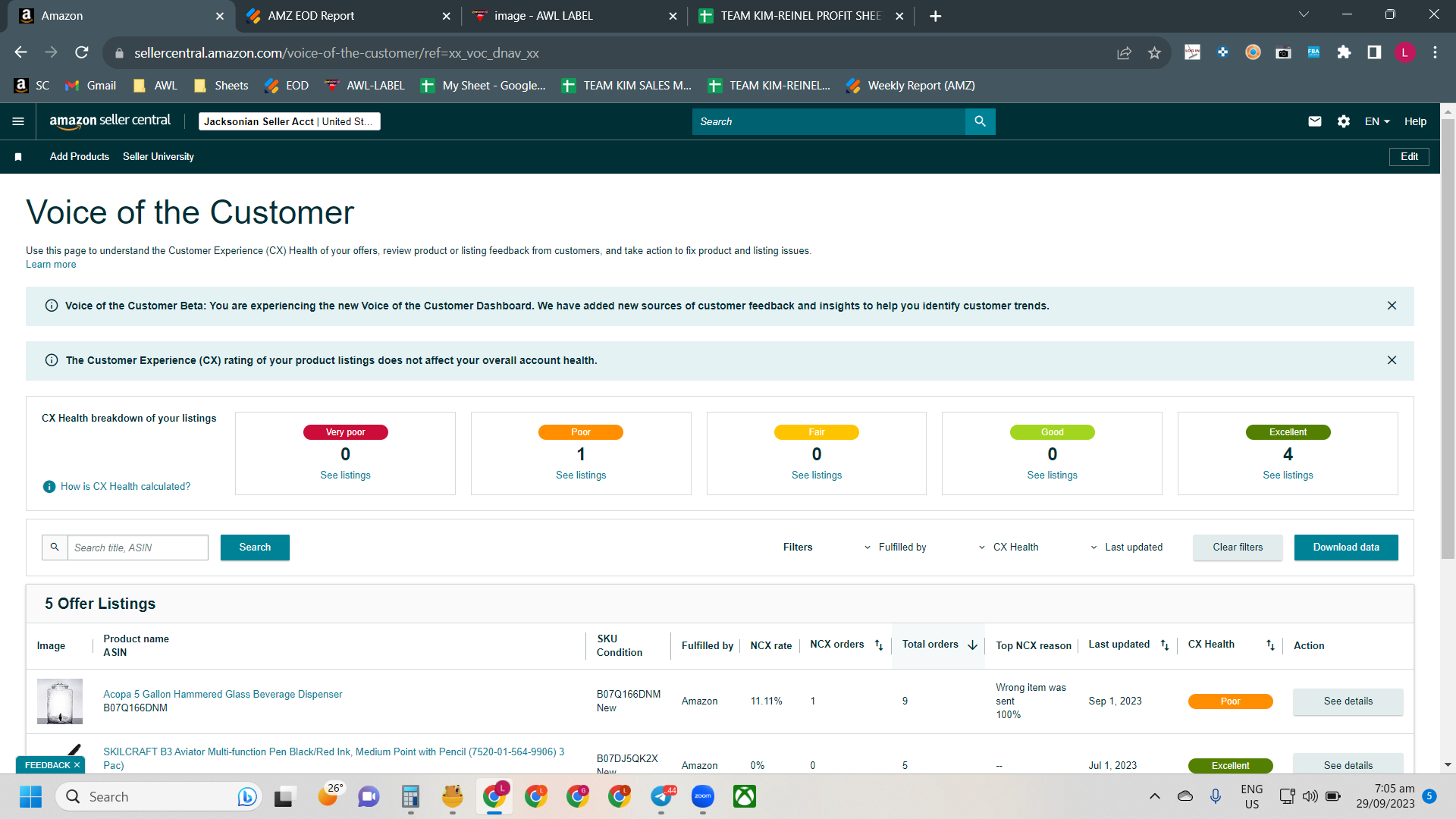This screenshot has width=1456, height=819.
Task: Click the Download data button
Action: [1346, 548]
